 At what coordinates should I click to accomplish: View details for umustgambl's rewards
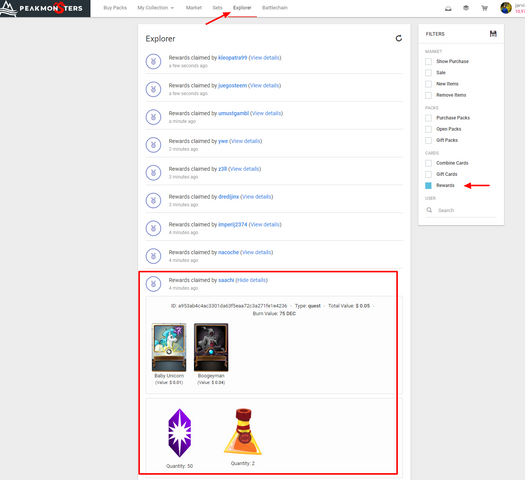point(267,113)
